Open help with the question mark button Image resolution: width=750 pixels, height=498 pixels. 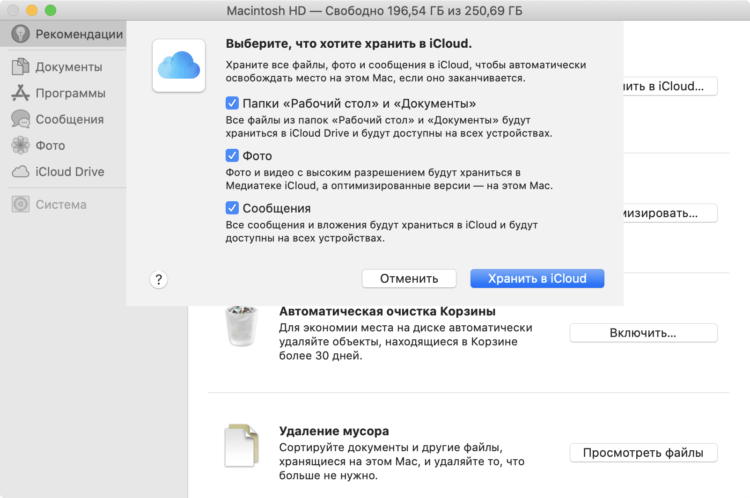click(x=158, y=279)
